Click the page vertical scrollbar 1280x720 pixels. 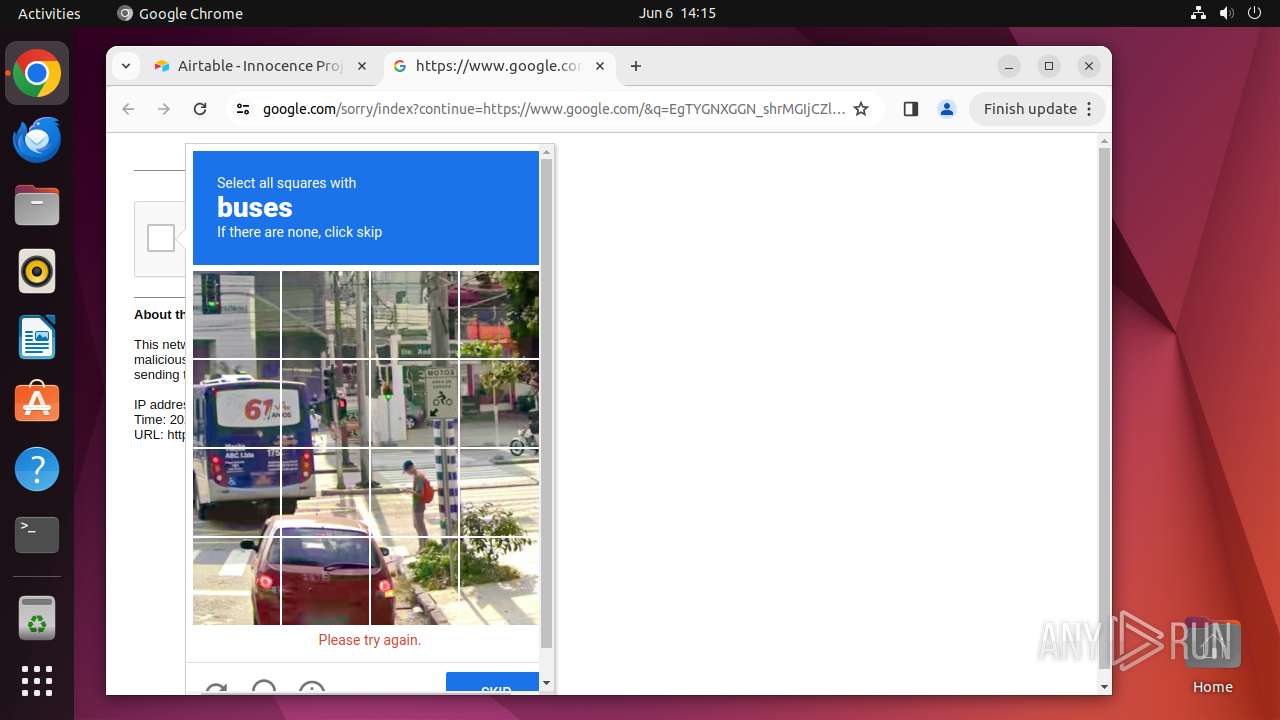(x=1104, y=408)
